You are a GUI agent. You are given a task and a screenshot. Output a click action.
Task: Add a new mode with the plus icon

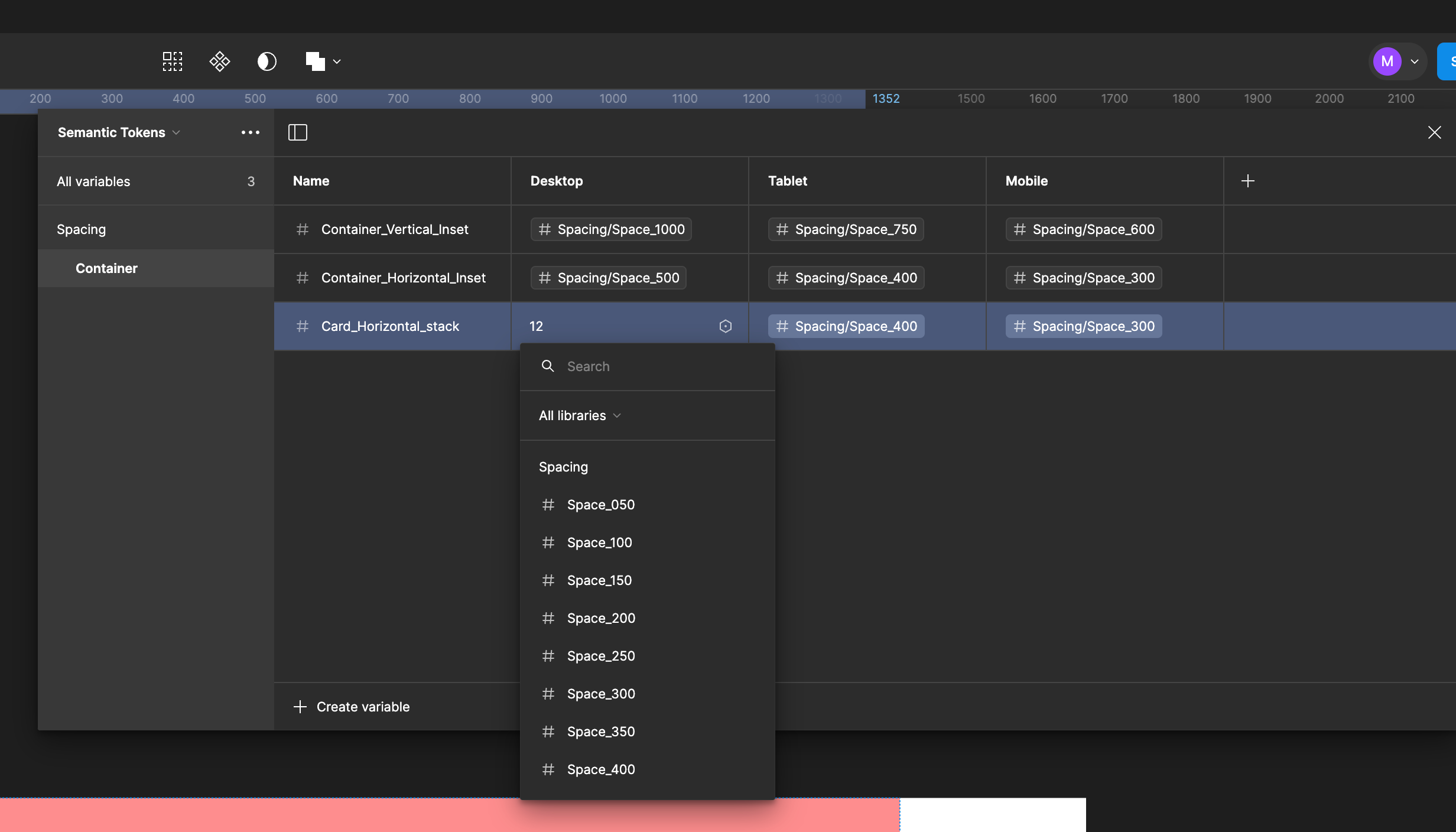(1248, 181)
